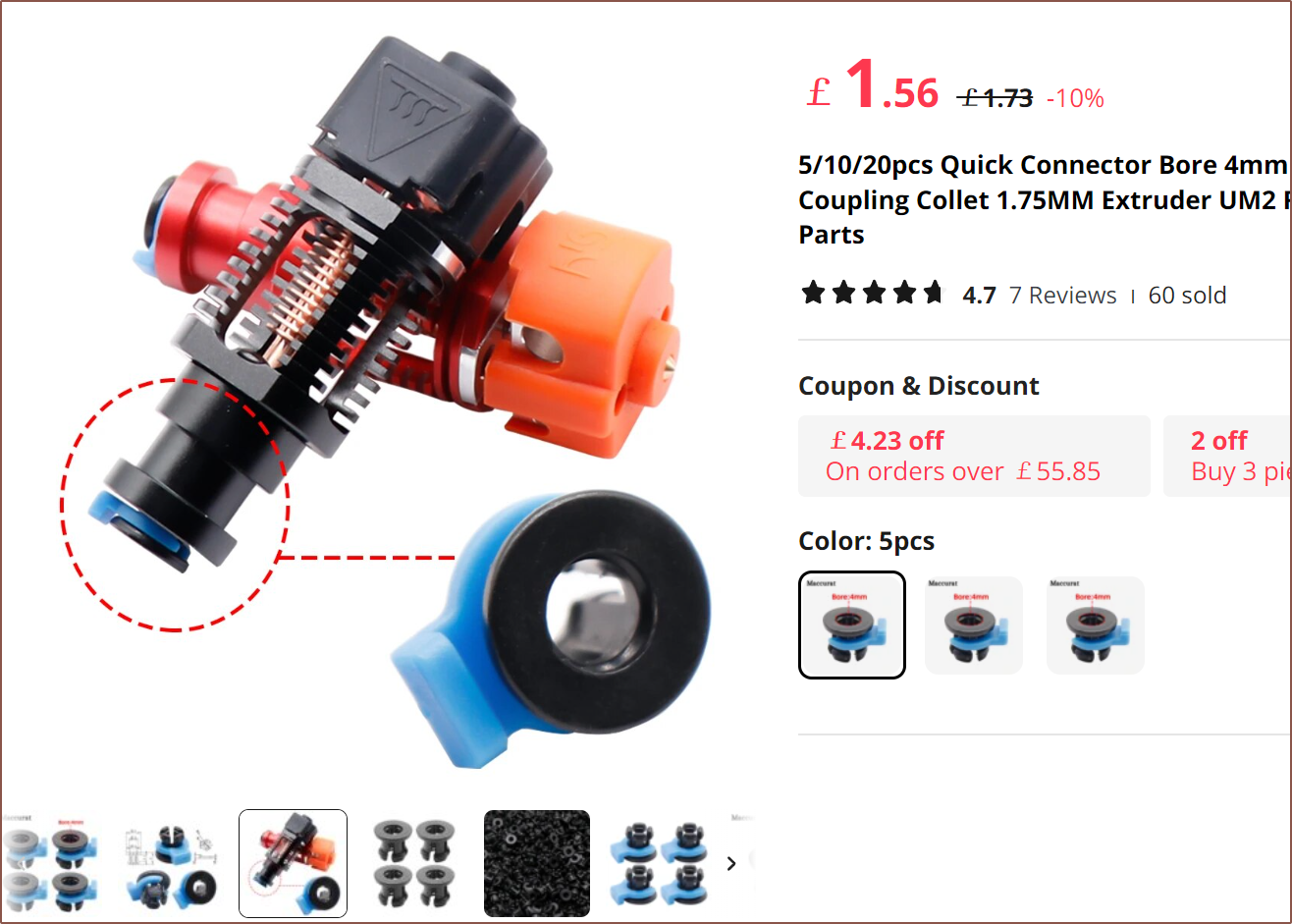Open thumbnail of bulk black collets pile
The width and height of the screenshot is (1292, 924).
(537, 863)
